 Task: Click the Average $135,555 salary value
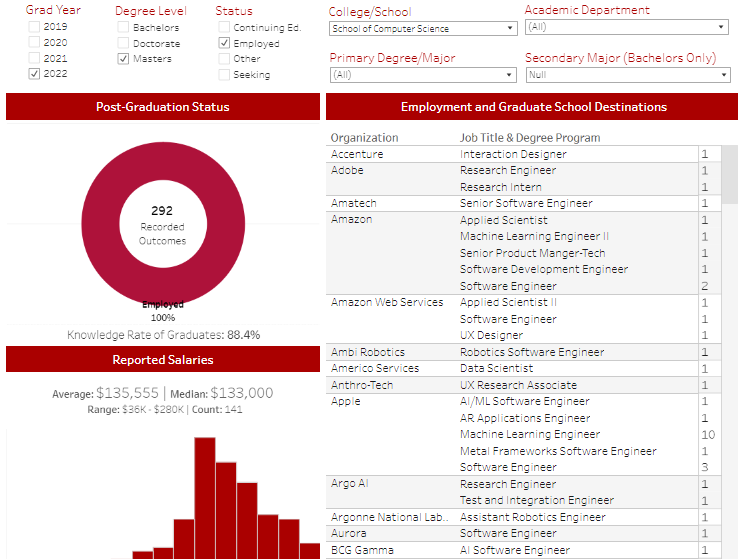click(x=127, y=393)
